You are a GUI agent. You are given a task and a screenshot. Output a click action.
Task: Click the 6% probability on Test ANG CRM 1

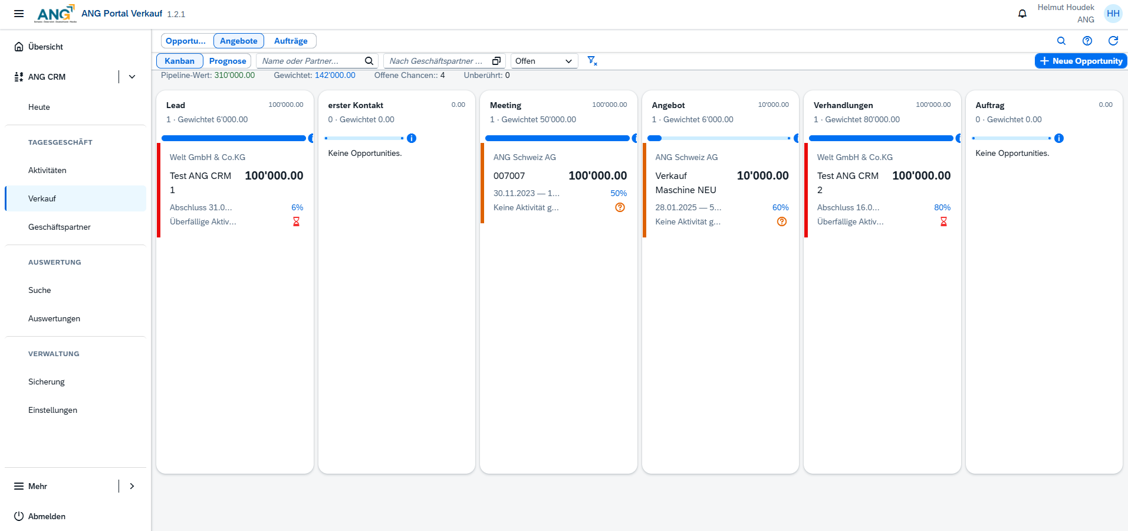click(x=297, y=207)
